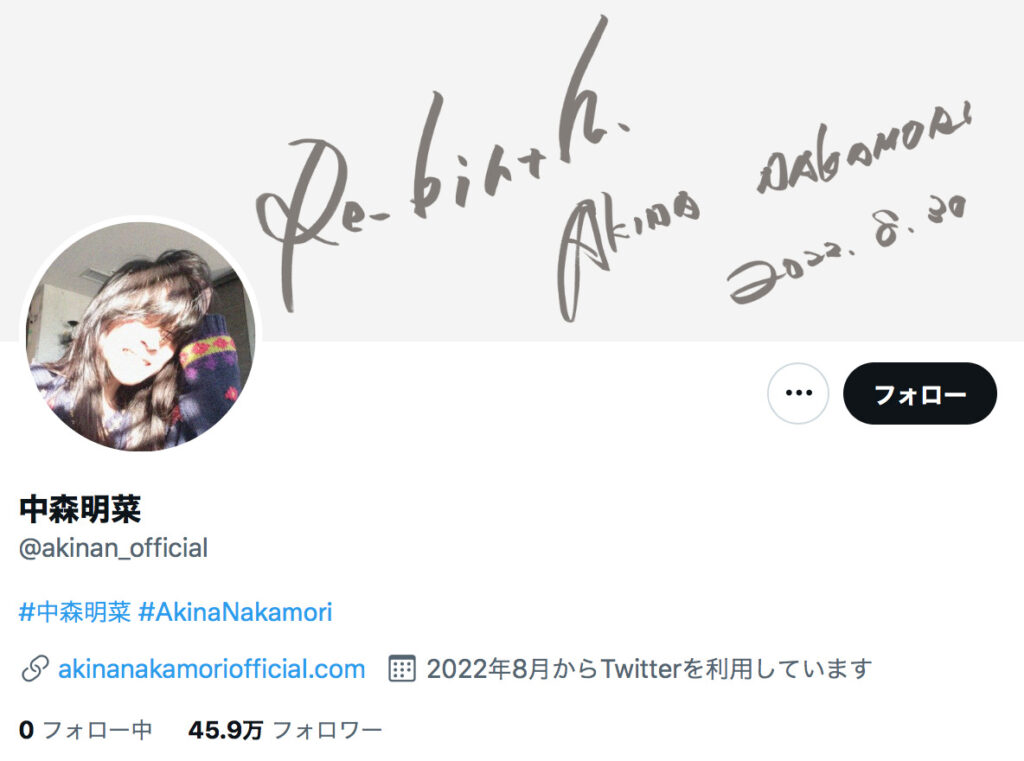Click the calendar icon next to join date
1024x761 pixels.
[402, 669]
